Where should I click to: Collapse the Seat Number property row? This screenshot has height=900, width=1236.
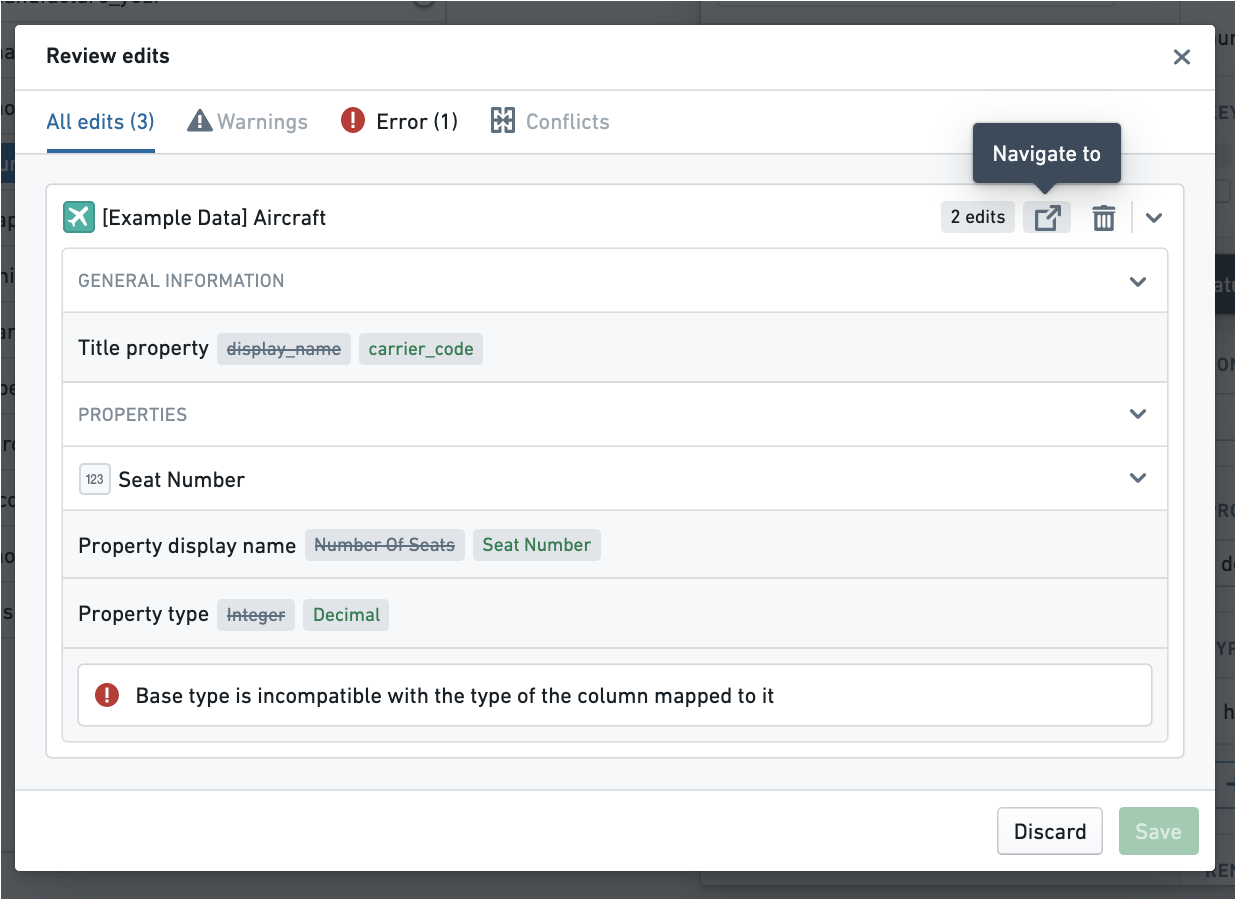[1138, 478]
